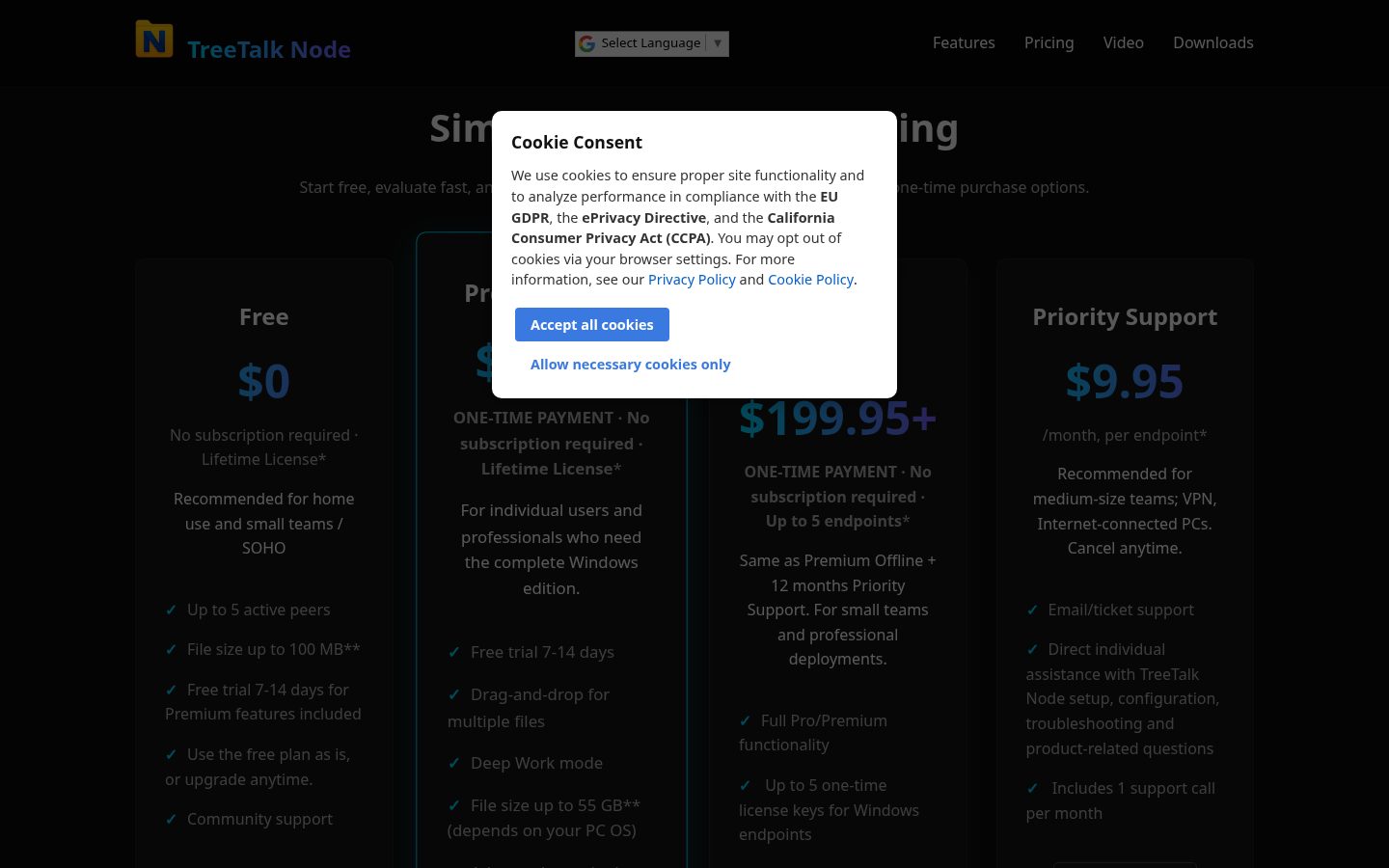This screenshot has width=1389, height=868.
Task: Click checkmark beside 'Use the free plan as is'
Action: (x=171, y=755)
